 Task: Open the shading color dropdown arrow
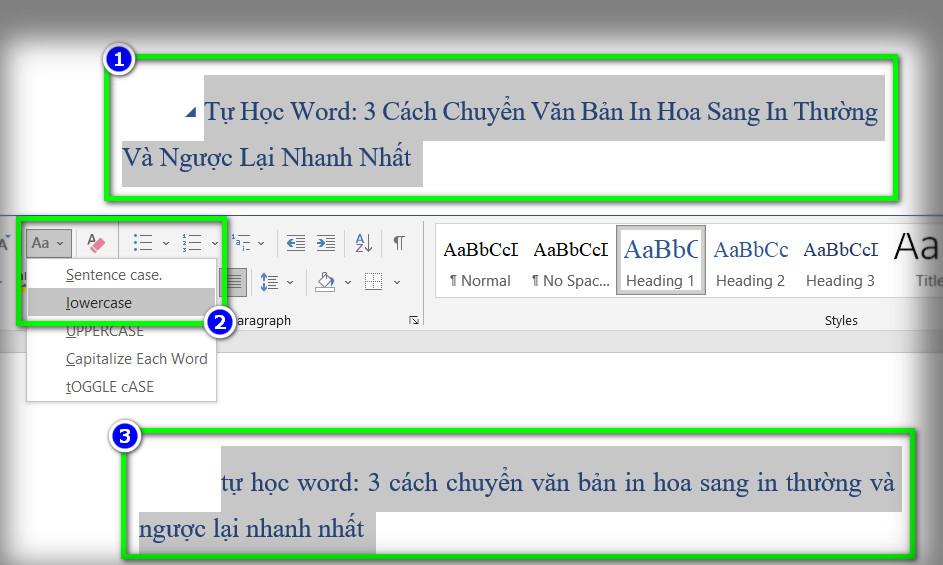click(x=348, y=282)
